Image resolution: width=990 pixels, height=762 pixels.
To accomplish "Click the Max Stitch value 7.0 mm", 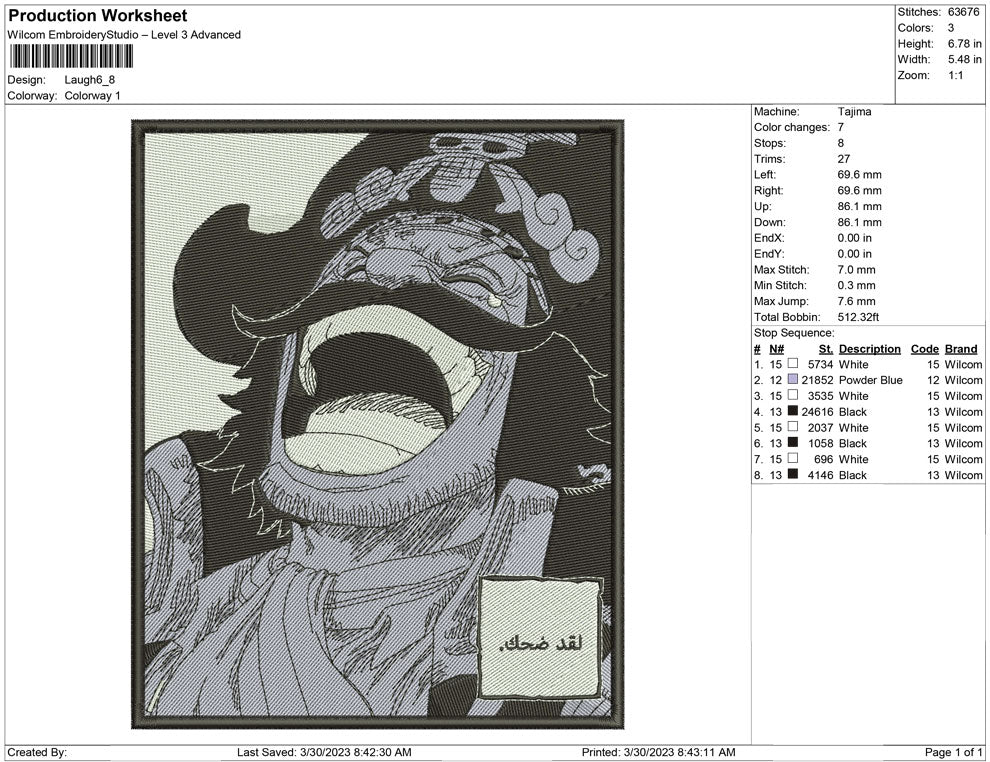I will click(x=856, y=270).
